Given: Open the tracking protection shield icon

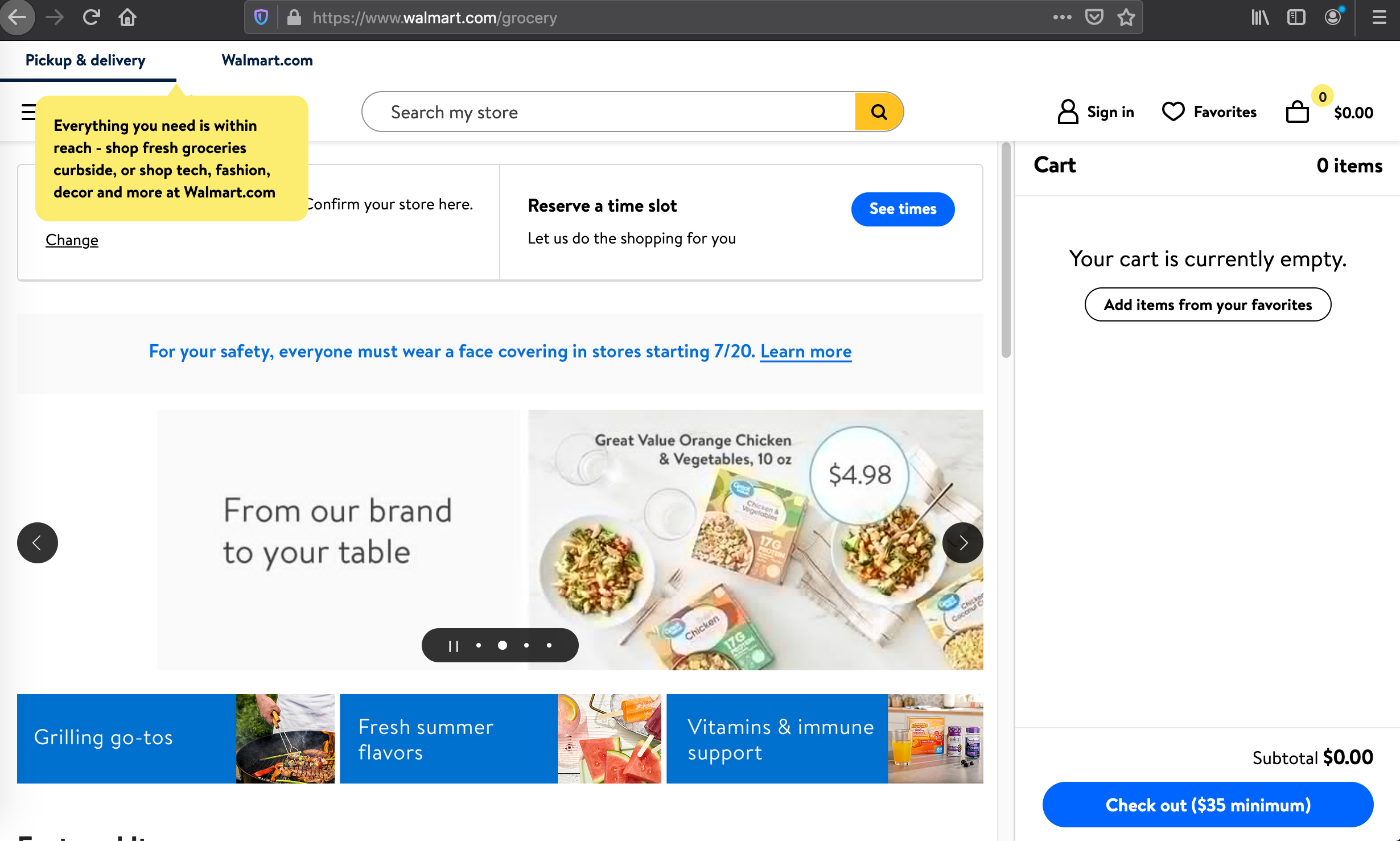Looking at the screenshot, I should coord(261,17).
